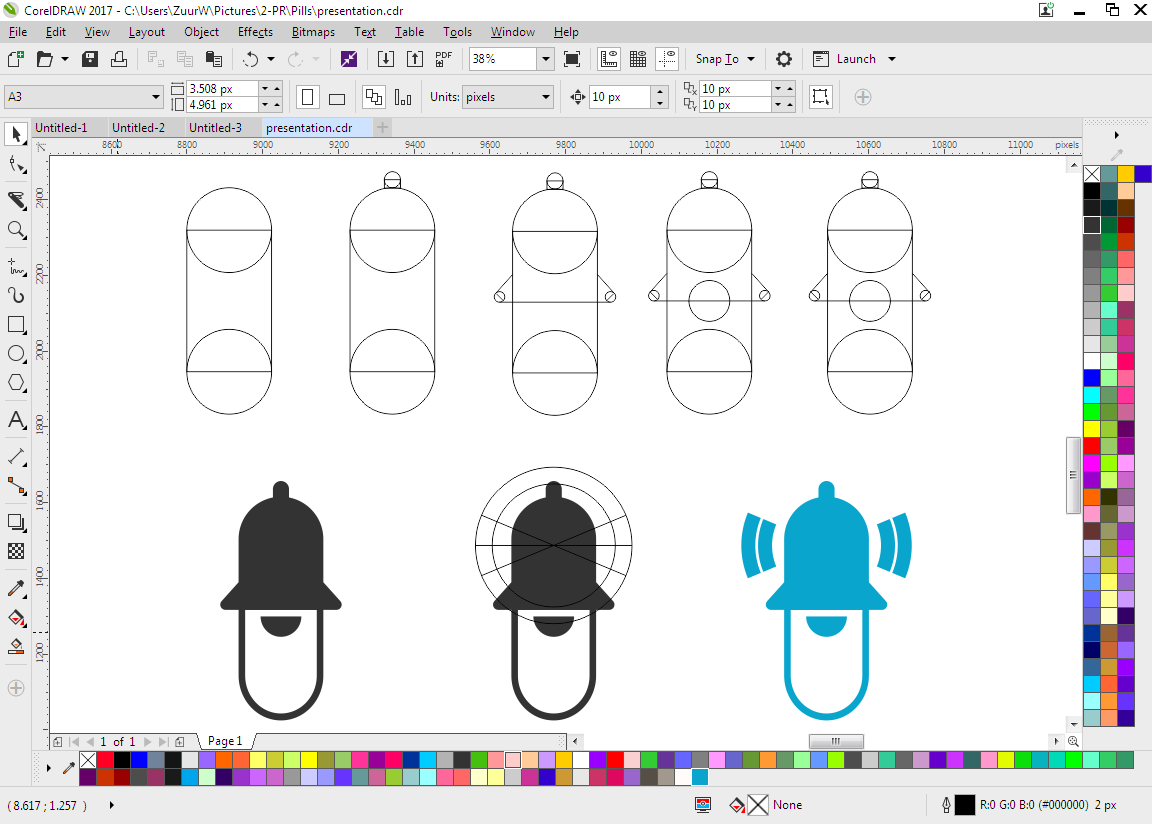Viewport: 1152px width, 824px height.
Task: Click the Publish to PDF icon
Action: (x=444, y=59)
